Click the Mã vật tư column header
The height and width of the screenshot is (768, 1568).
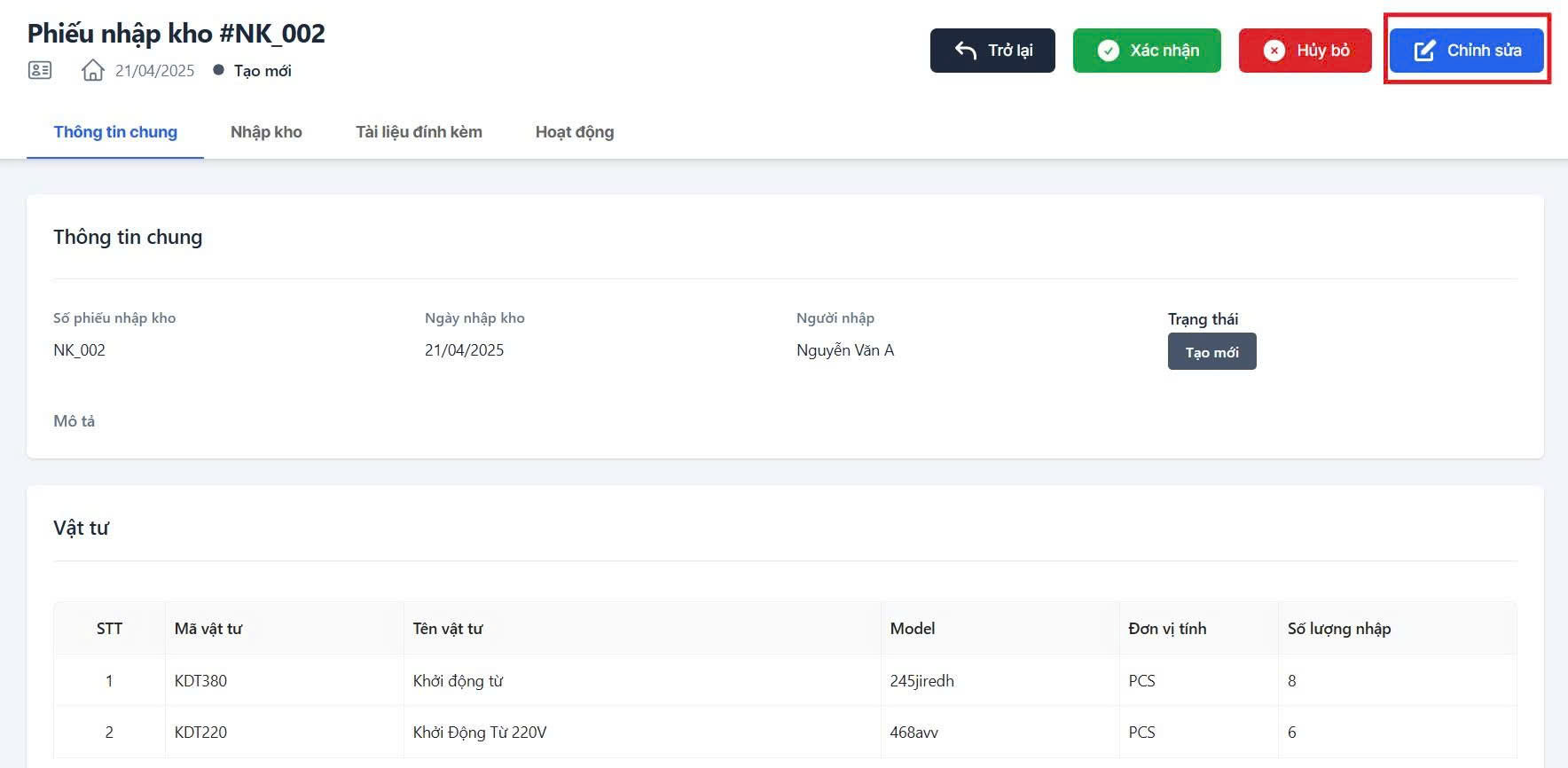[x=208, y=629]
